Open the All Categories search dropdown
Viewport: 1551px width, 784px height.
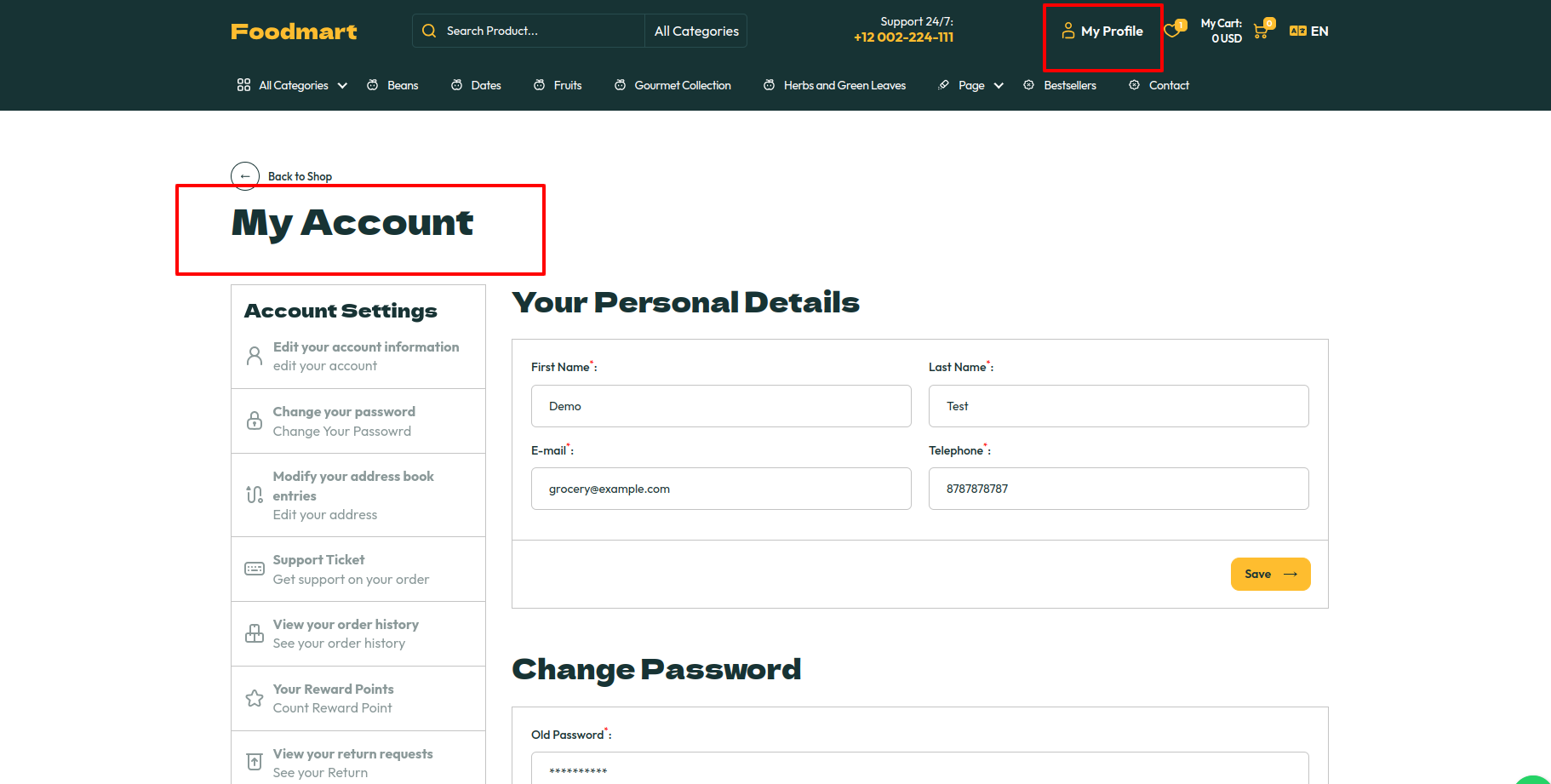point(696,31)
